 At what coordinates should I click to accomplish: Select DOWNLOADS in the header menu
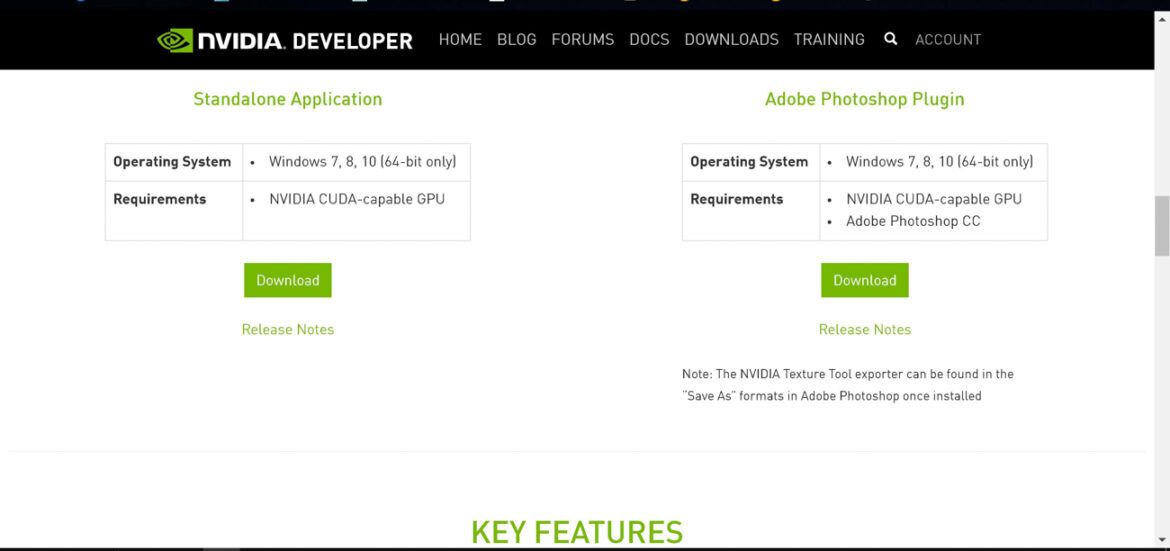731,40
